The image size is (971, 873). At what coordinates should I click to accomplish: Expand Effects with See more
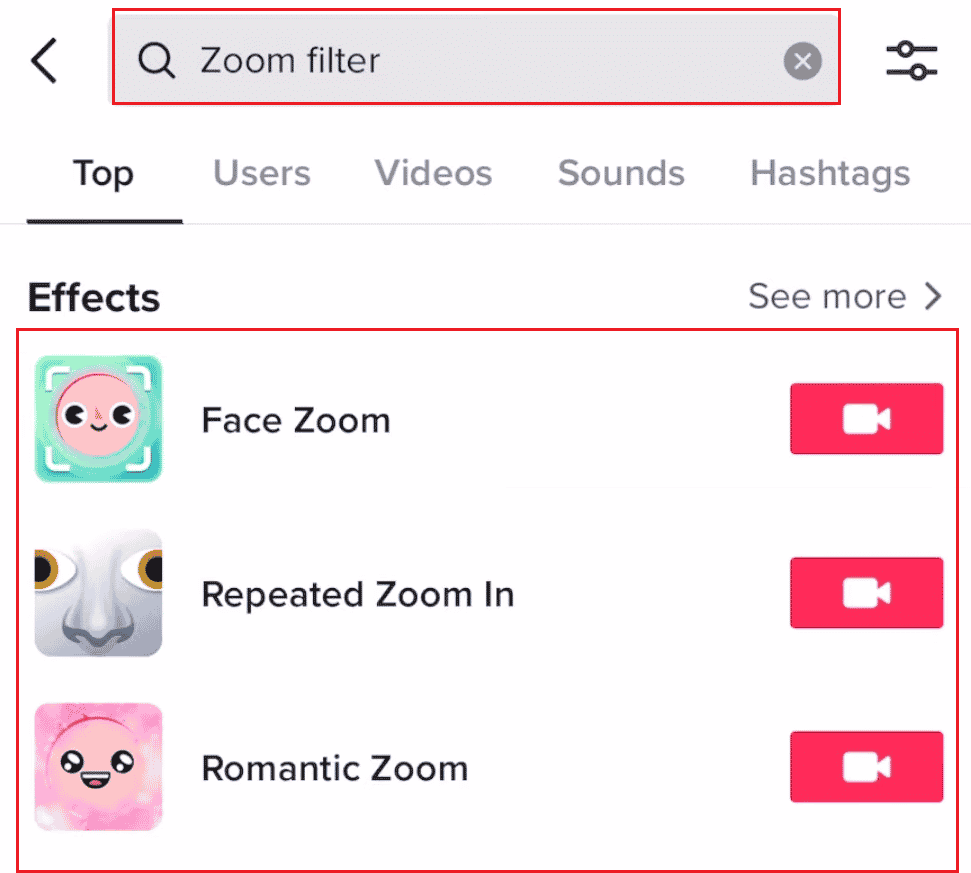point(845,297)
